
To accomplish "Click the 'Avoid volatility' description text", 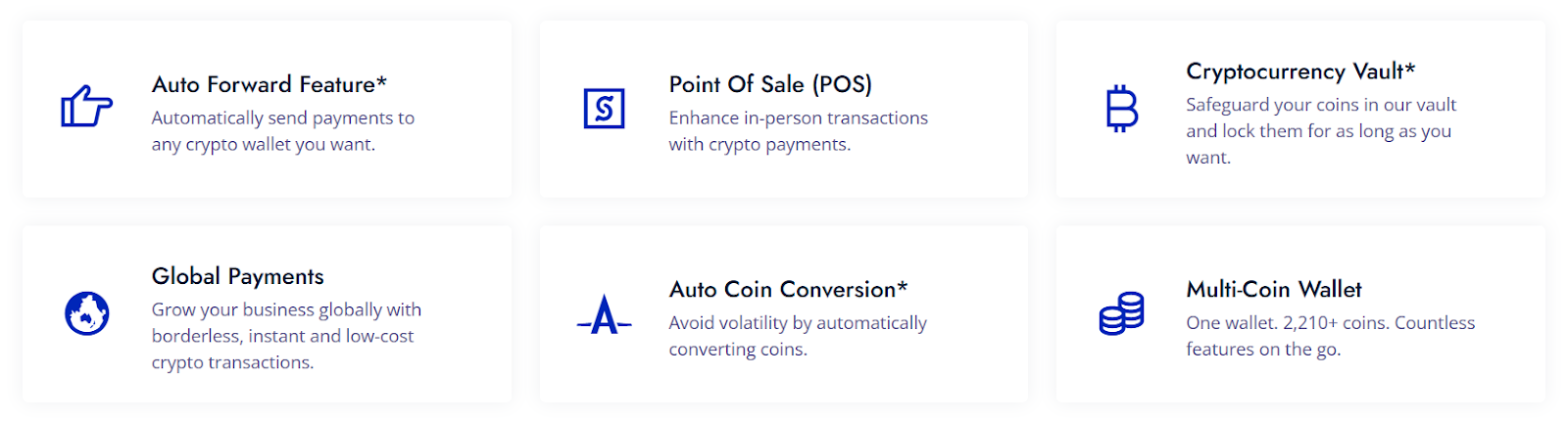I will [x=798, y=335].
